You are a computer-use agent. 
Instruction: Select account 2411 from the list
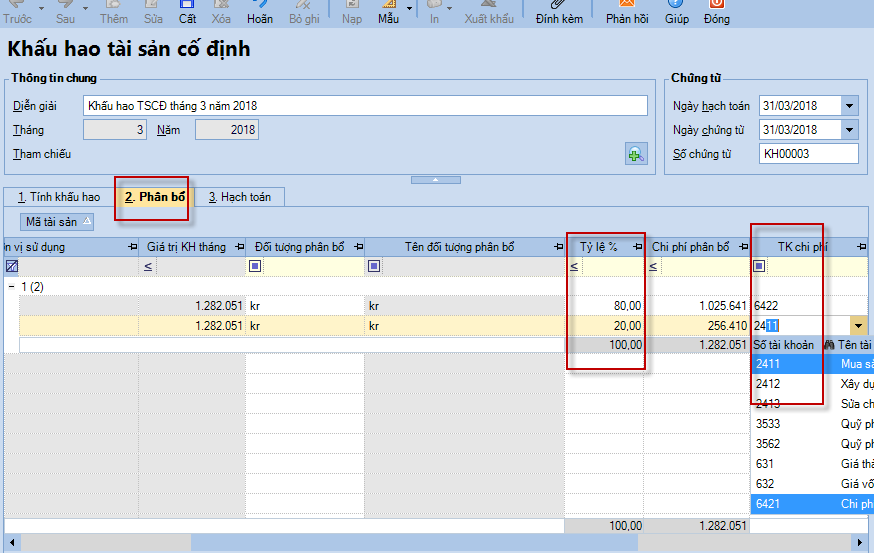pyautogui.click(x=812, y=364)
